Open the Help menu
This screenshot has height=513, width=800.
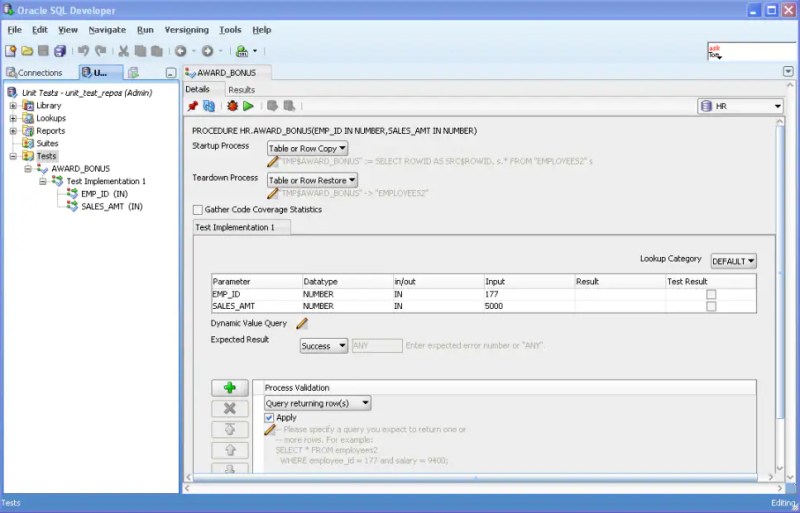[262, 30]
